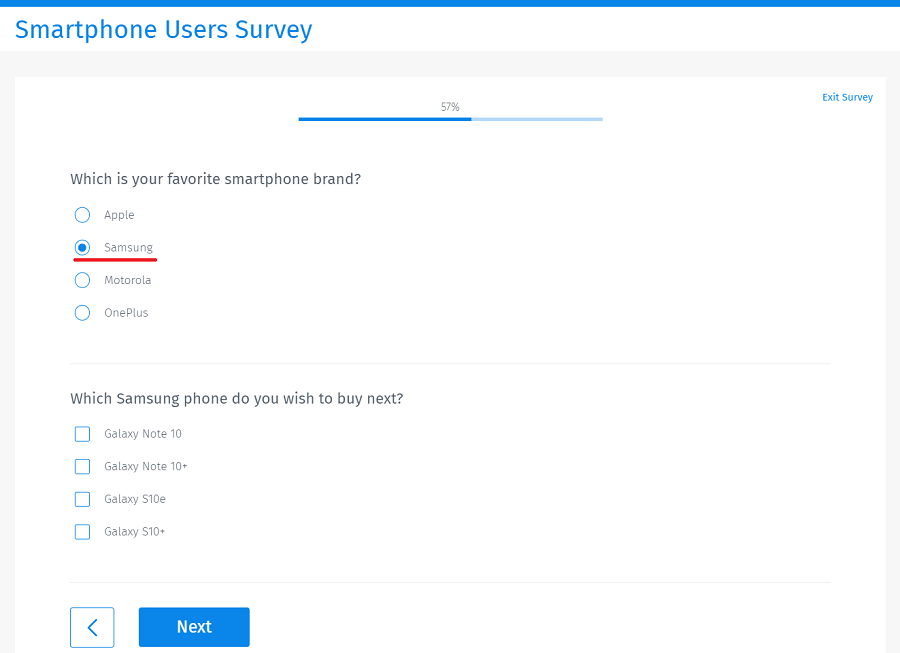This screenshot has width=900, height=653.
Task: Click the 'Apple' option label text
Action: click(x=119, y=215)
